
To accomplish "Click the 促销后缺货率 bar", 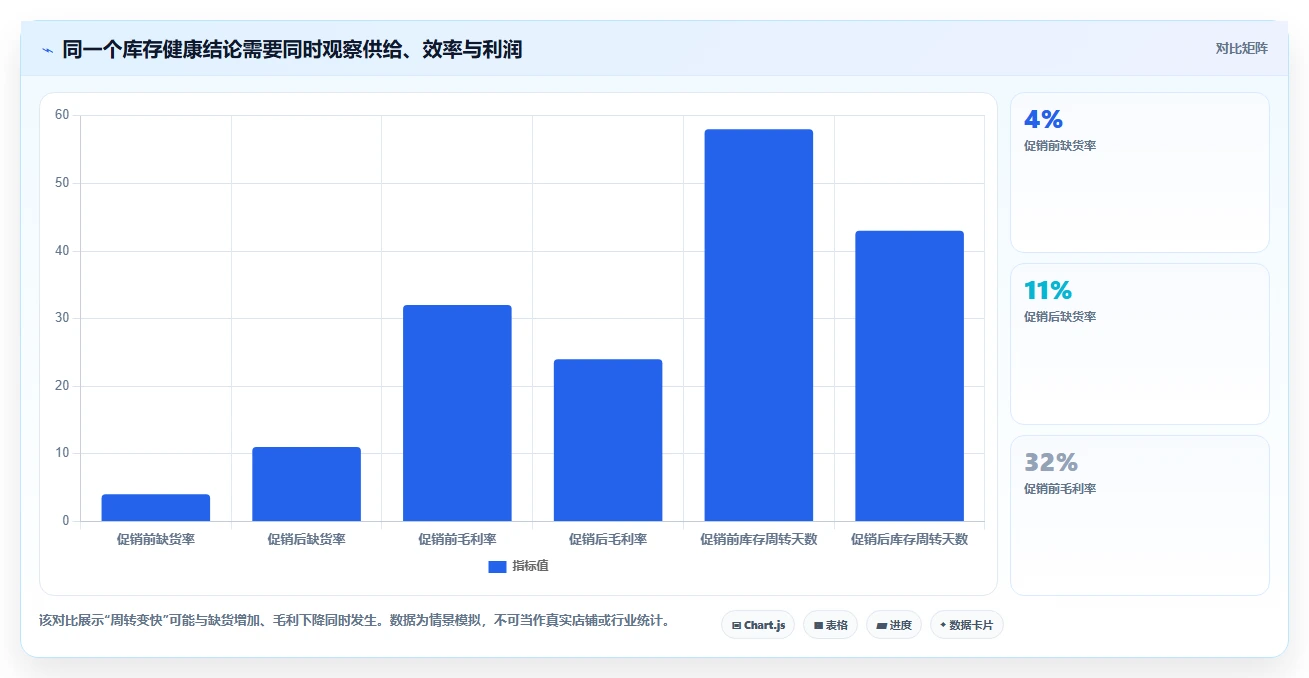I will (x=306, y=484).
